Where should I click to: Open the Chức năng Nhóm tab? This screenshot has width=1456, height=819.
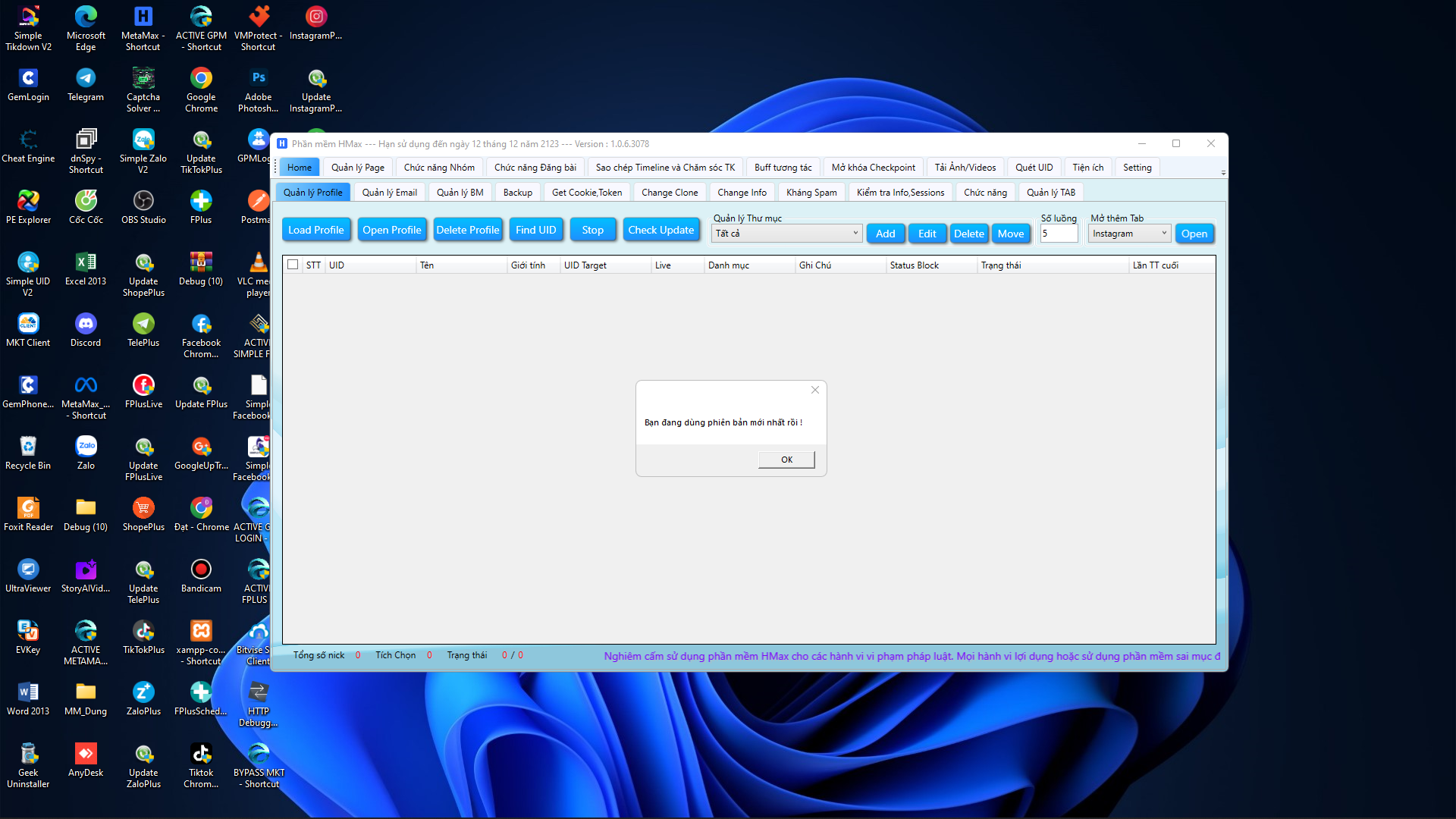[440, 168]
